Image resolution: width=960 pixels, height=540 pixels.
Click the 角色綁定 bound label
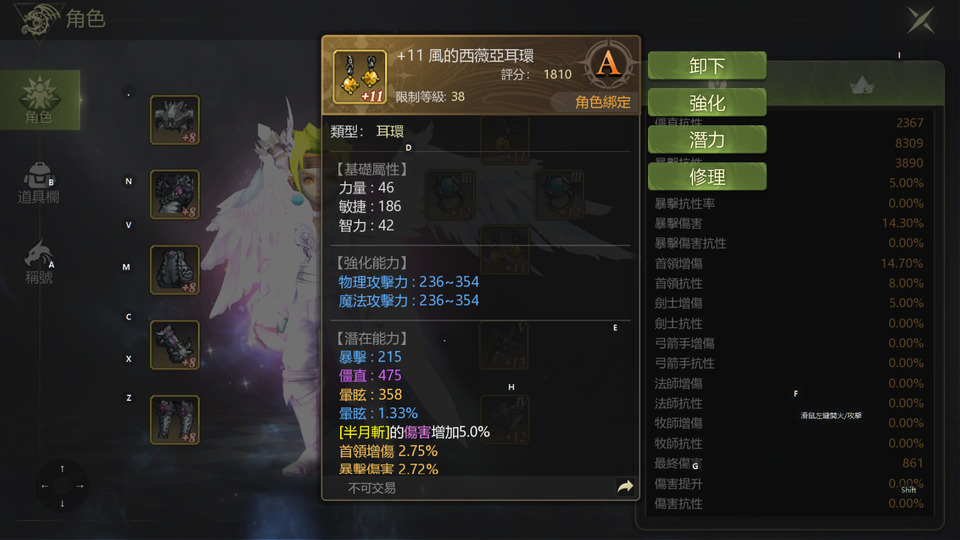pos(602,102)
